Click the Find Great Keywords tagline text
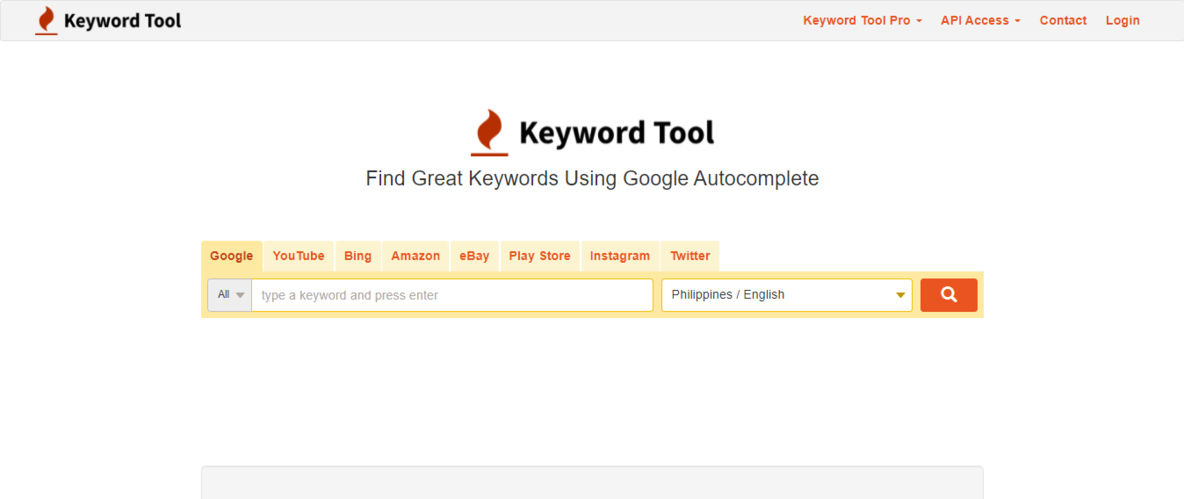This screenshot has height=499, width=1184. 592,179
